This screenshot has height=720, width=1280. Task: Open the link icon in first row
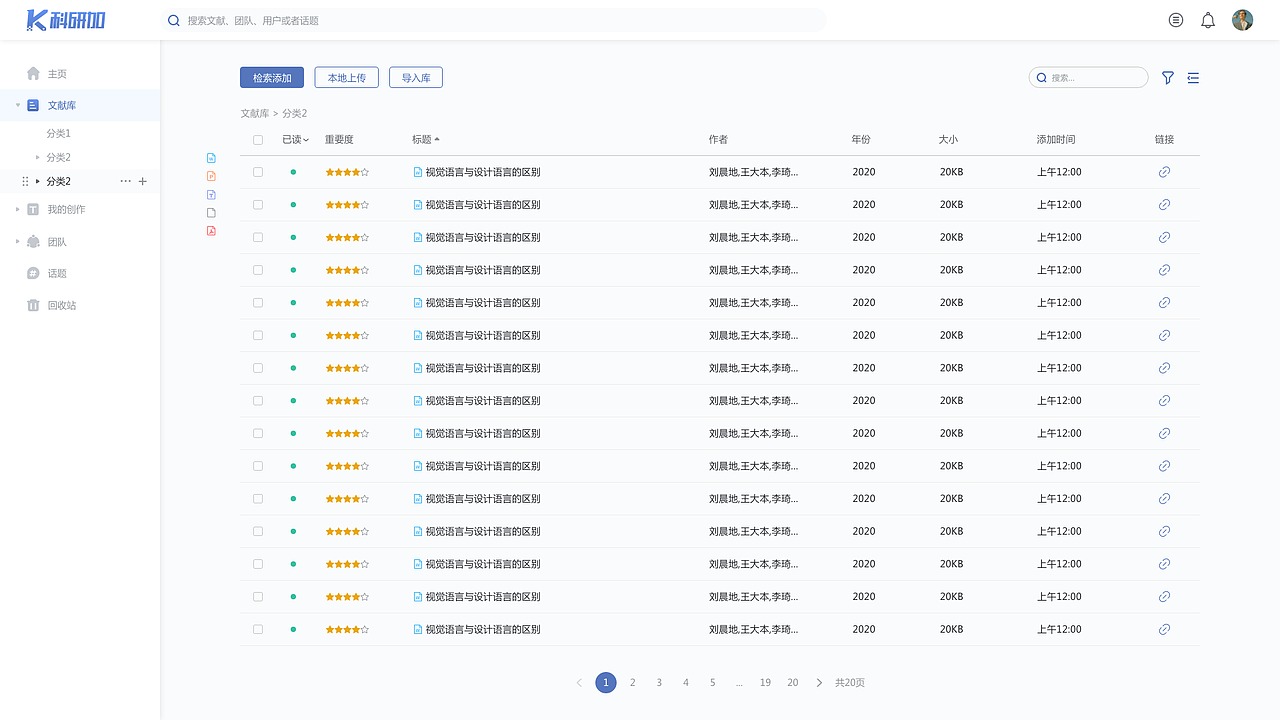[x=1164, y=172]
